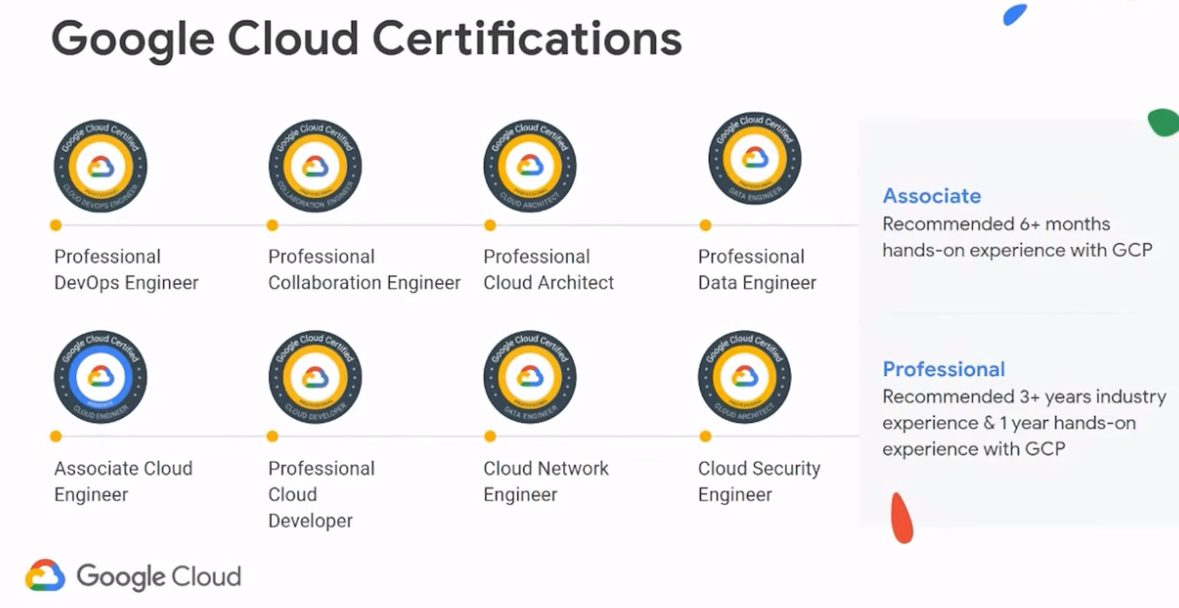Click the 'Professional Data Engineer' label
Screen dimensions: 1179x608
757,270
